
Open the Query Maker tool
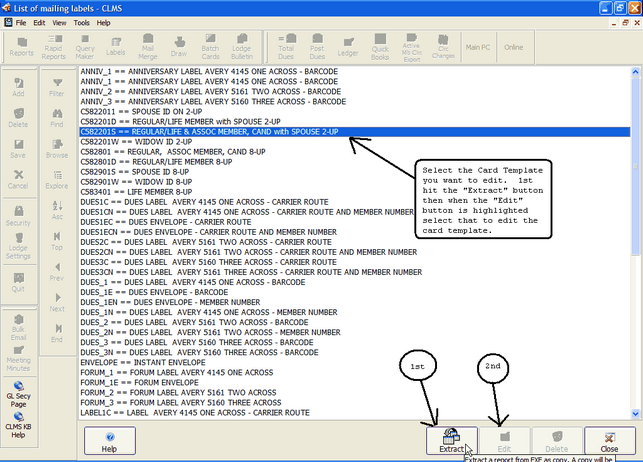tap(86, 46)
